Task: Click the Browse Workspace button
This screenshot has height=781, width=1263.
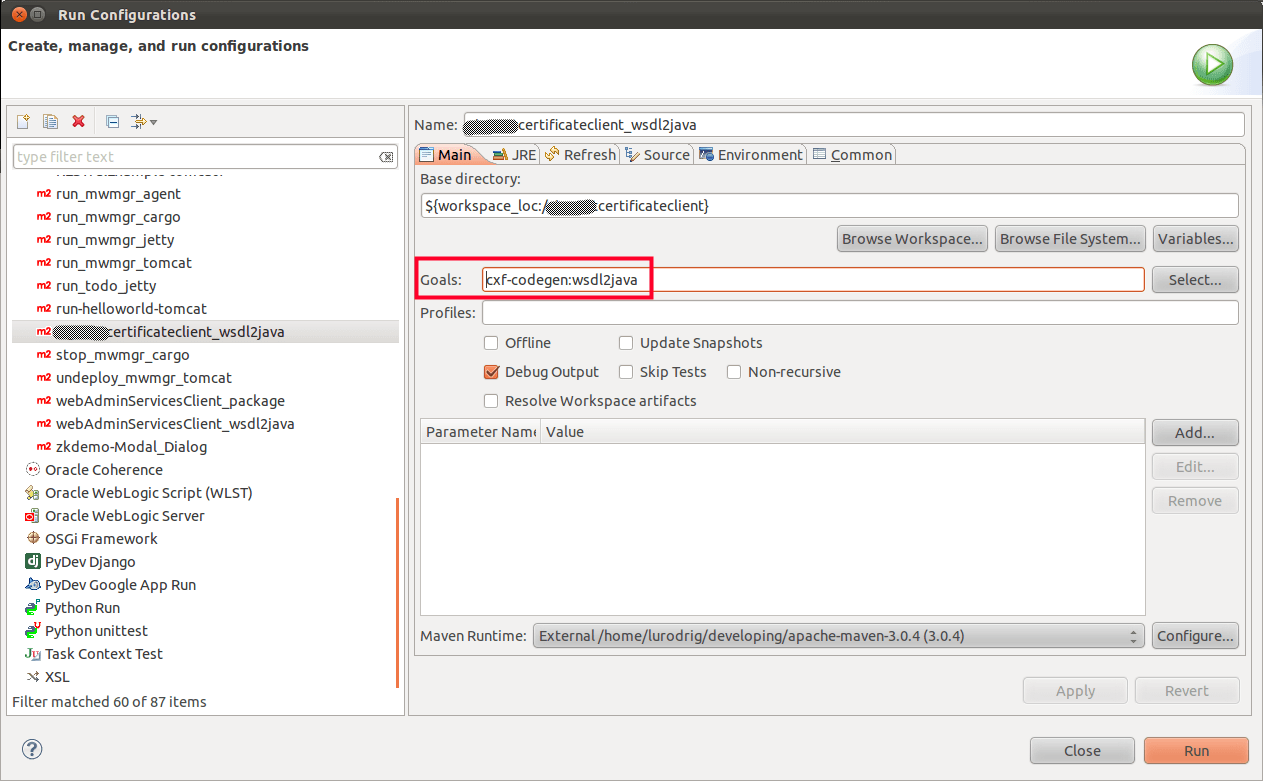Action: pyautogui.click(x=911, y=238)
